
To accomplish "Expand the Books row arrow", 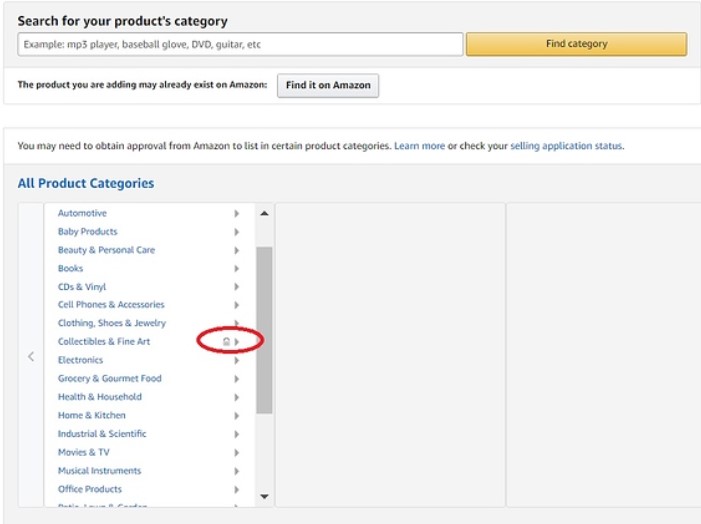I will pyautogui.click(x=236, y=268).
